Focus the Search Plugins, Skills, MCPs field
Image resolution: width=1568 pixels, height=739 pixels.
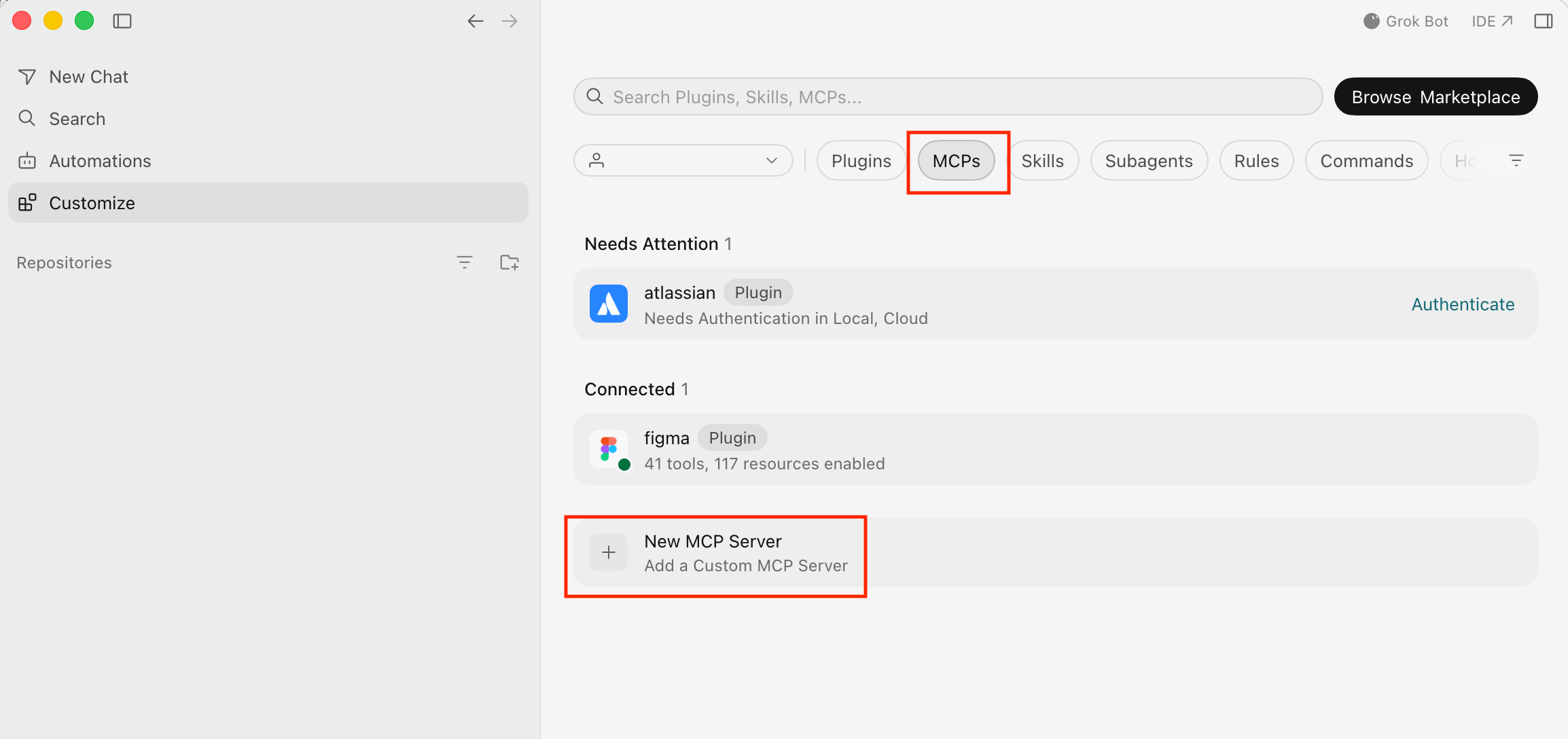[x=948, y=96]
